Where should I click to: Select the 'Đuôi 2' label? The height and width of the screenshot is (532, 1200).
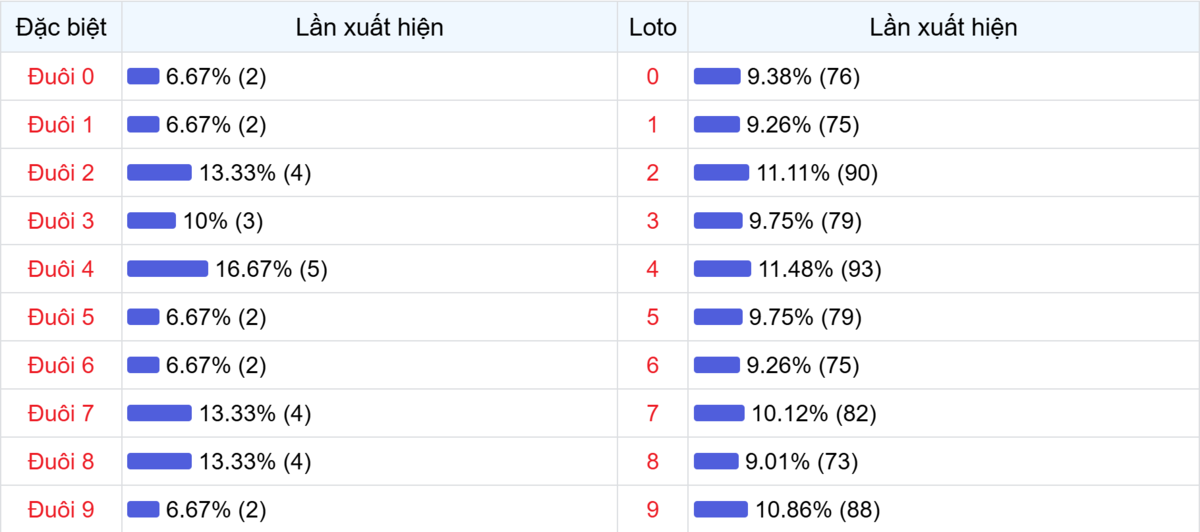click(61, 173)
